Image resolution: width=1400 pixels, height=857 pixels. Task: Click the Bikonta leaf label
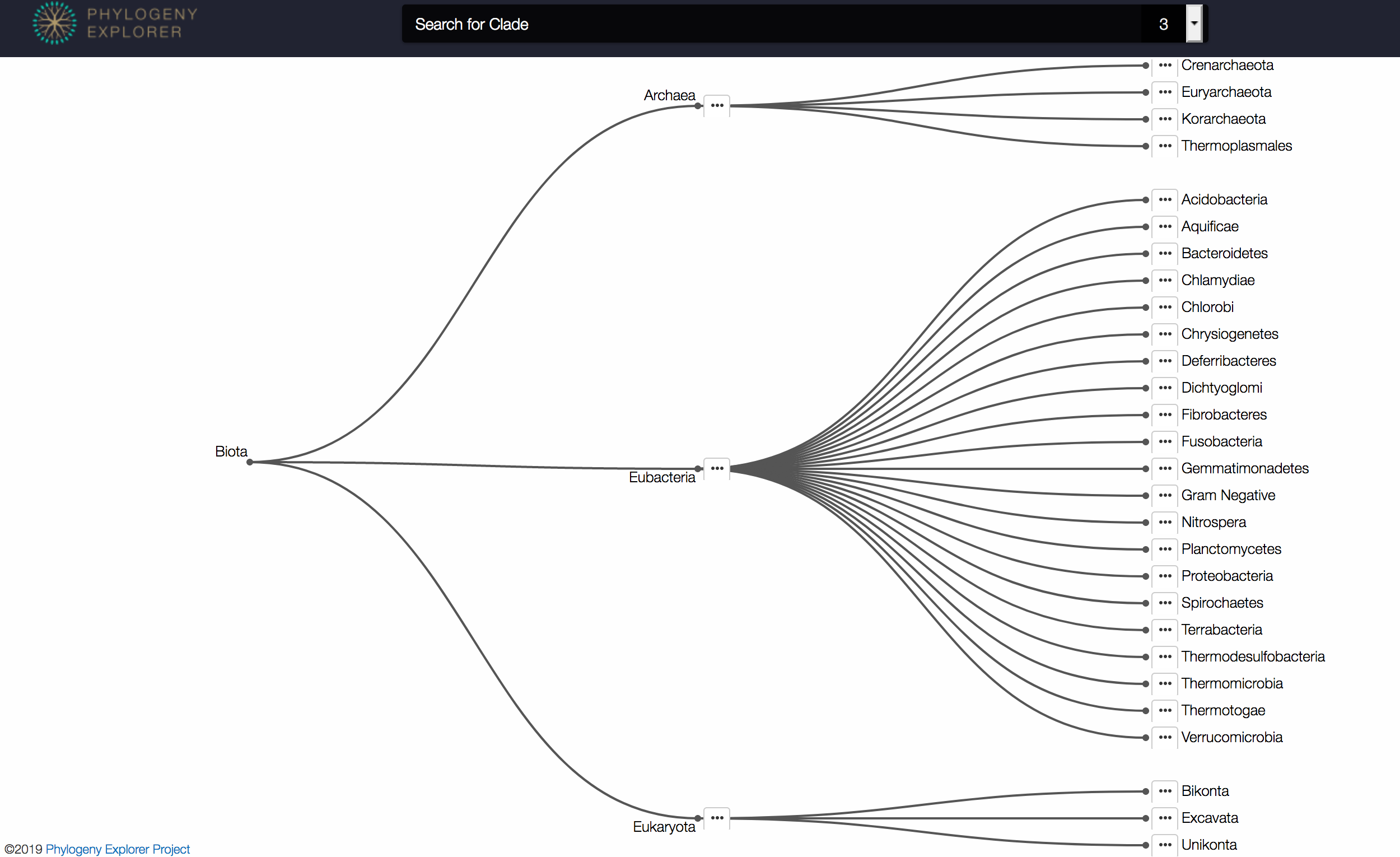(1205, 791)
